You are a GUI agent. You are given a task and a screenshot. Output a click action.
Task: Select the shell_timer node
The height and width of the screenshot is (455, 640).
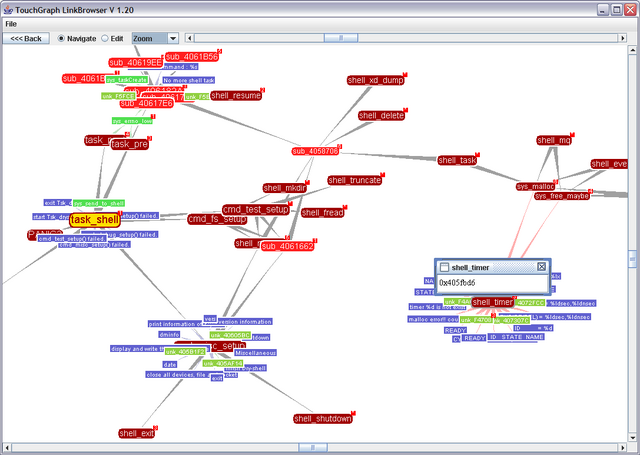click(x=492, y=302)
